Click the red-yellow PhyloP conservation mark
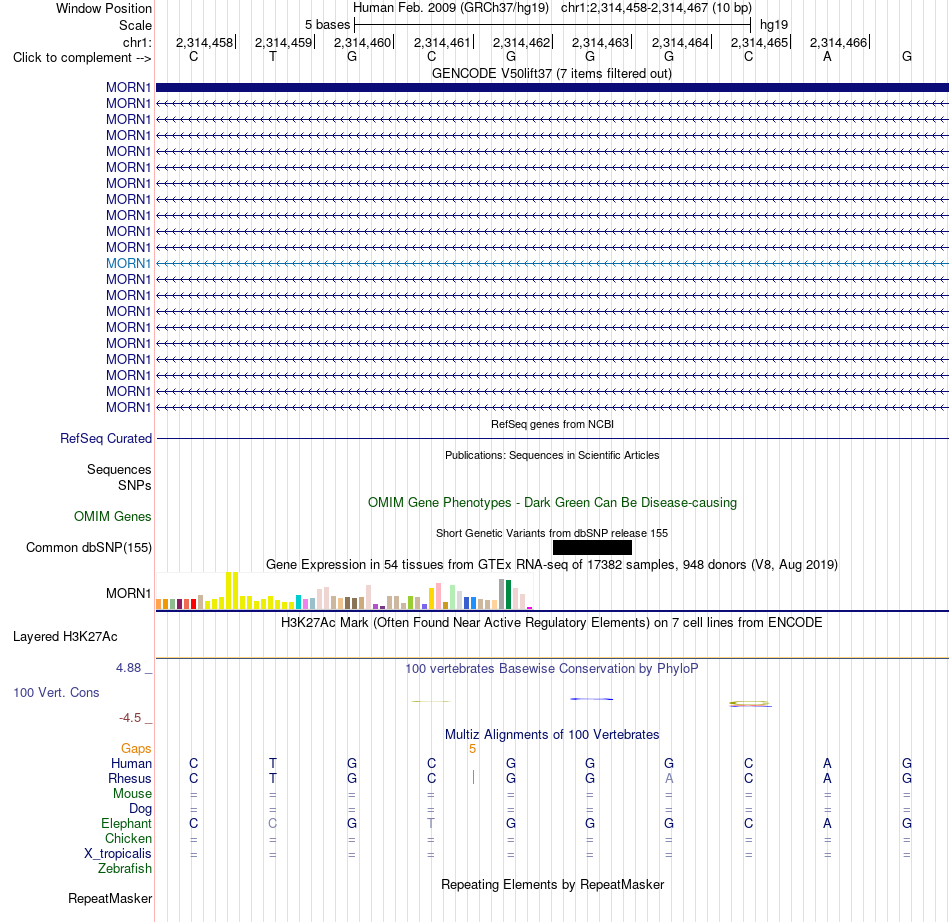 pos(750,703)
